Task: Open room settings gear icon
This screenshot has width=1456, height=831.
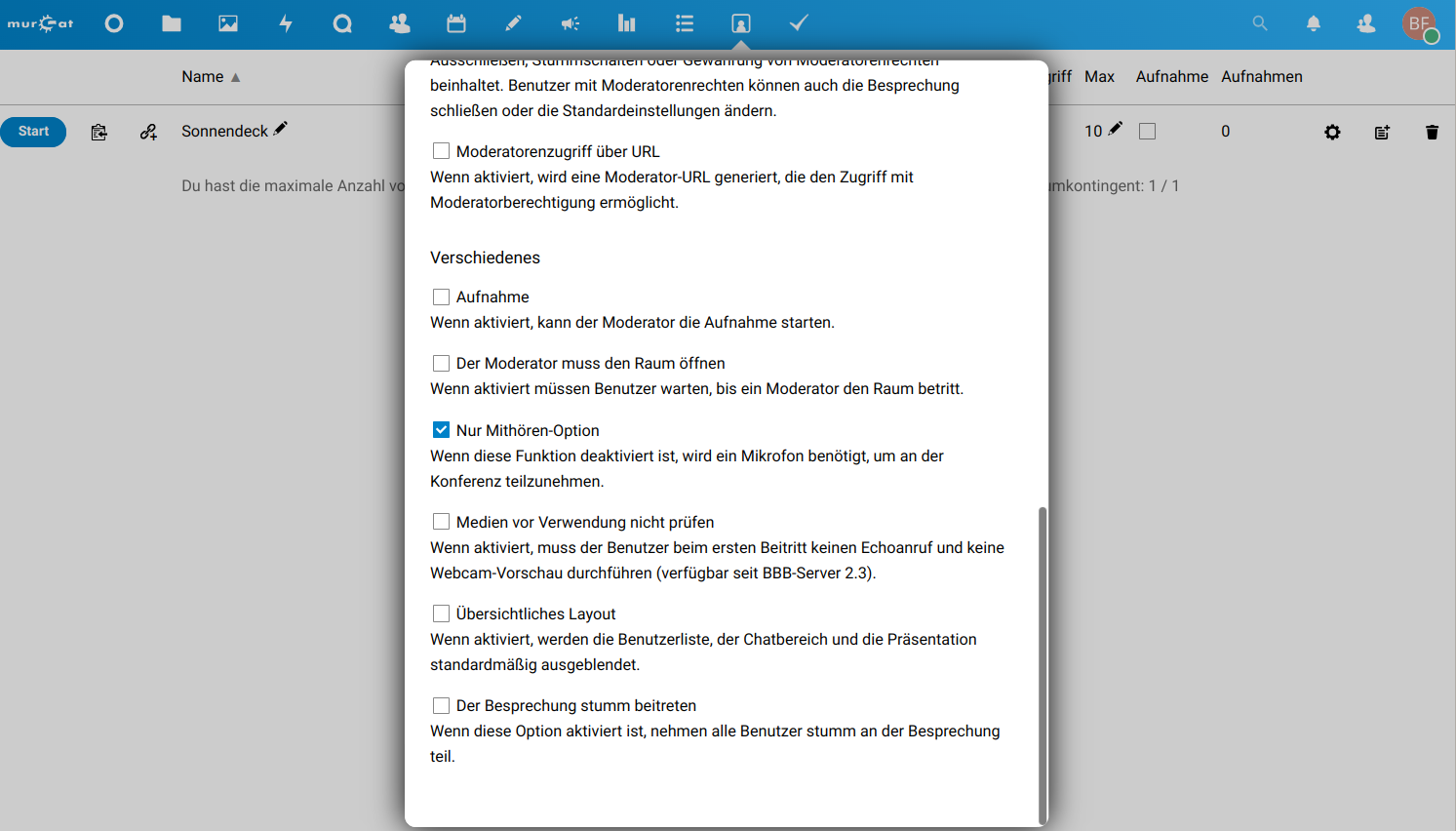Action: [x=1332, y=132]
